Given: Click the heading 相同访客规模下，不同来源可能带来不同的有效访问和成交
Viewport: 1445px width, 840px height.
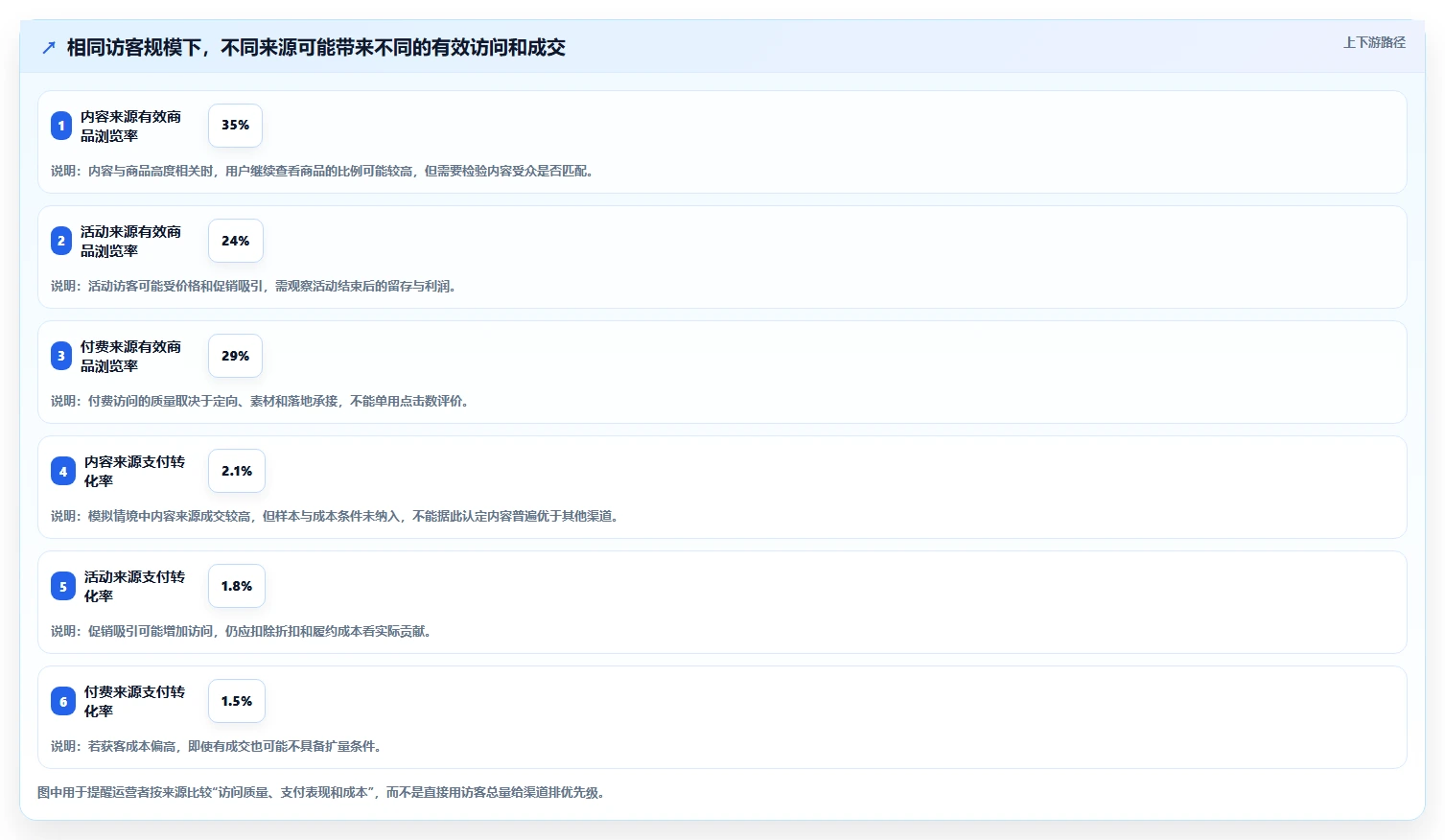Looking at the screenshot, I should coord(316,47).
